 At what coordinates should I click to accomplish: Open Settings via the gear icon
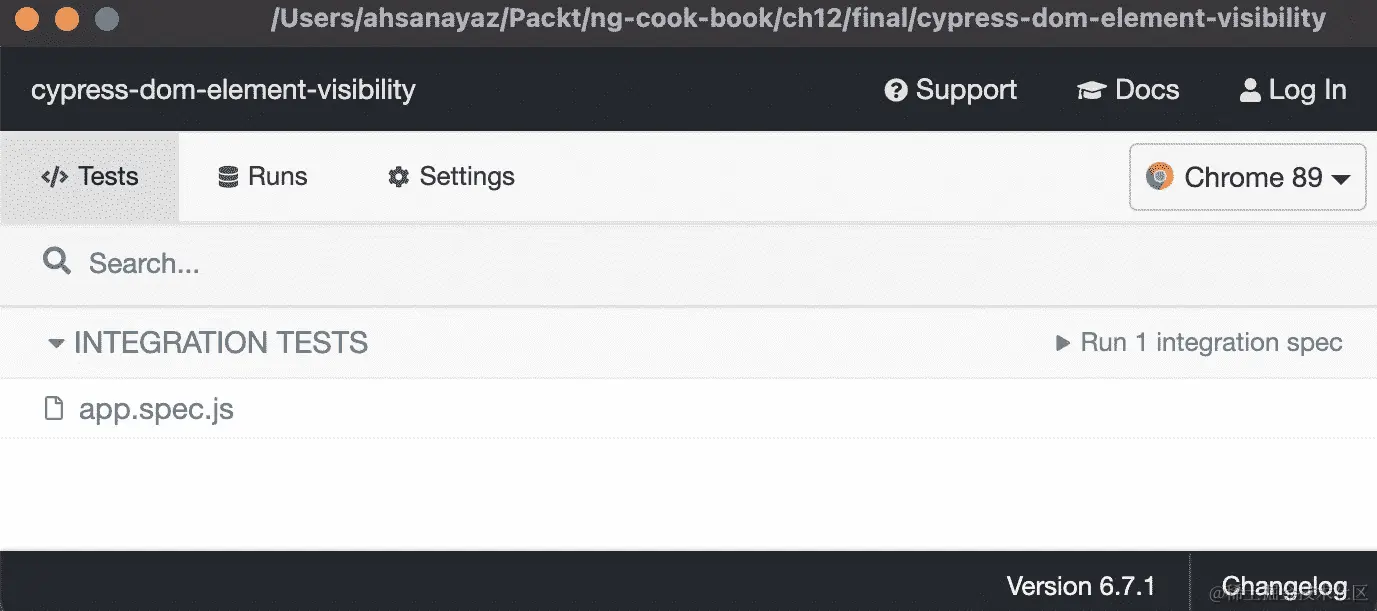pyautogui.click(x=398, y=176)
